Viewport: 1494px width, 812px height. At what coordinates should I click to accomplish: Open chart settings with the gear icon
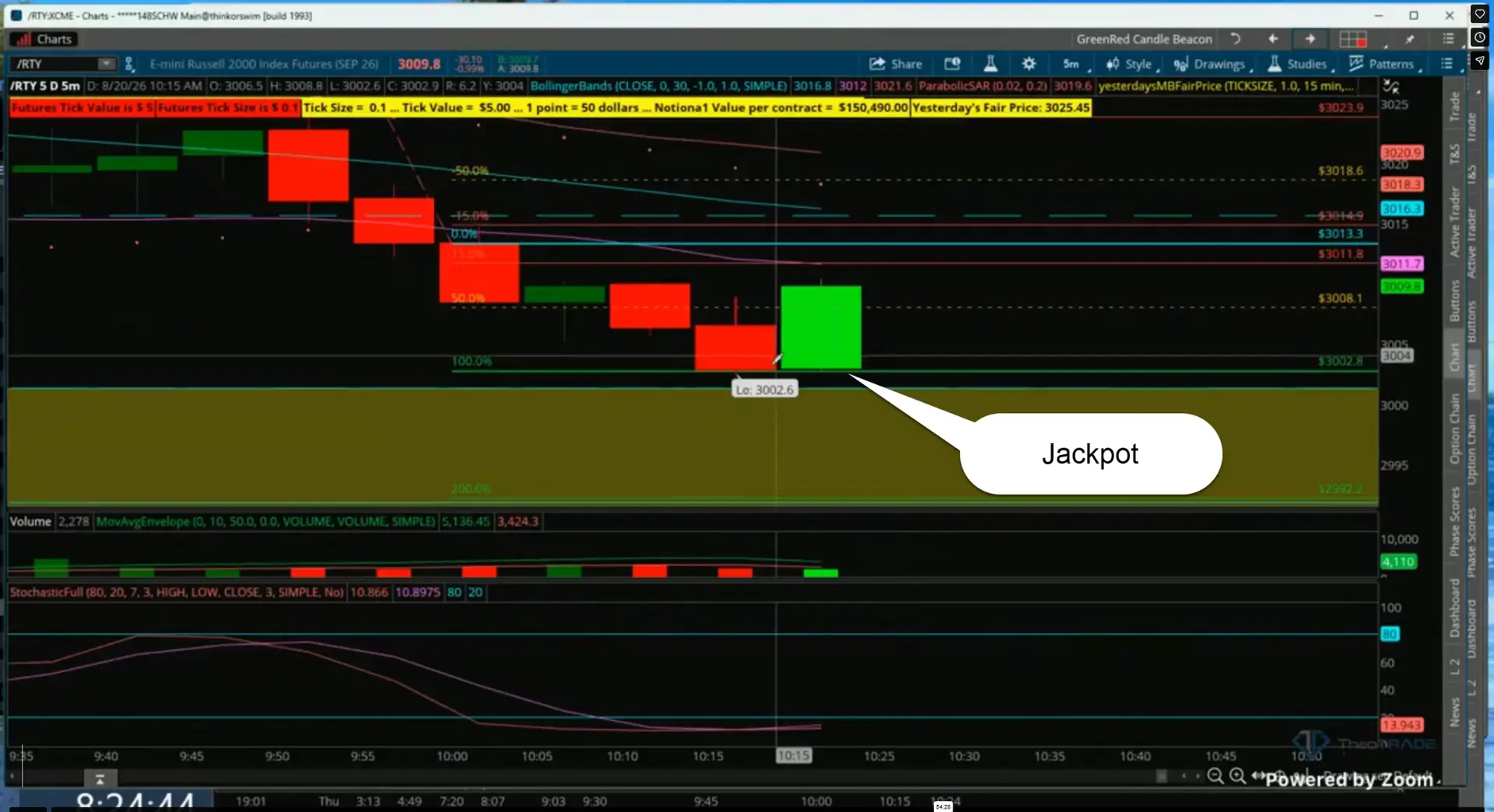pyautogui.click(x=1029, y=64)
